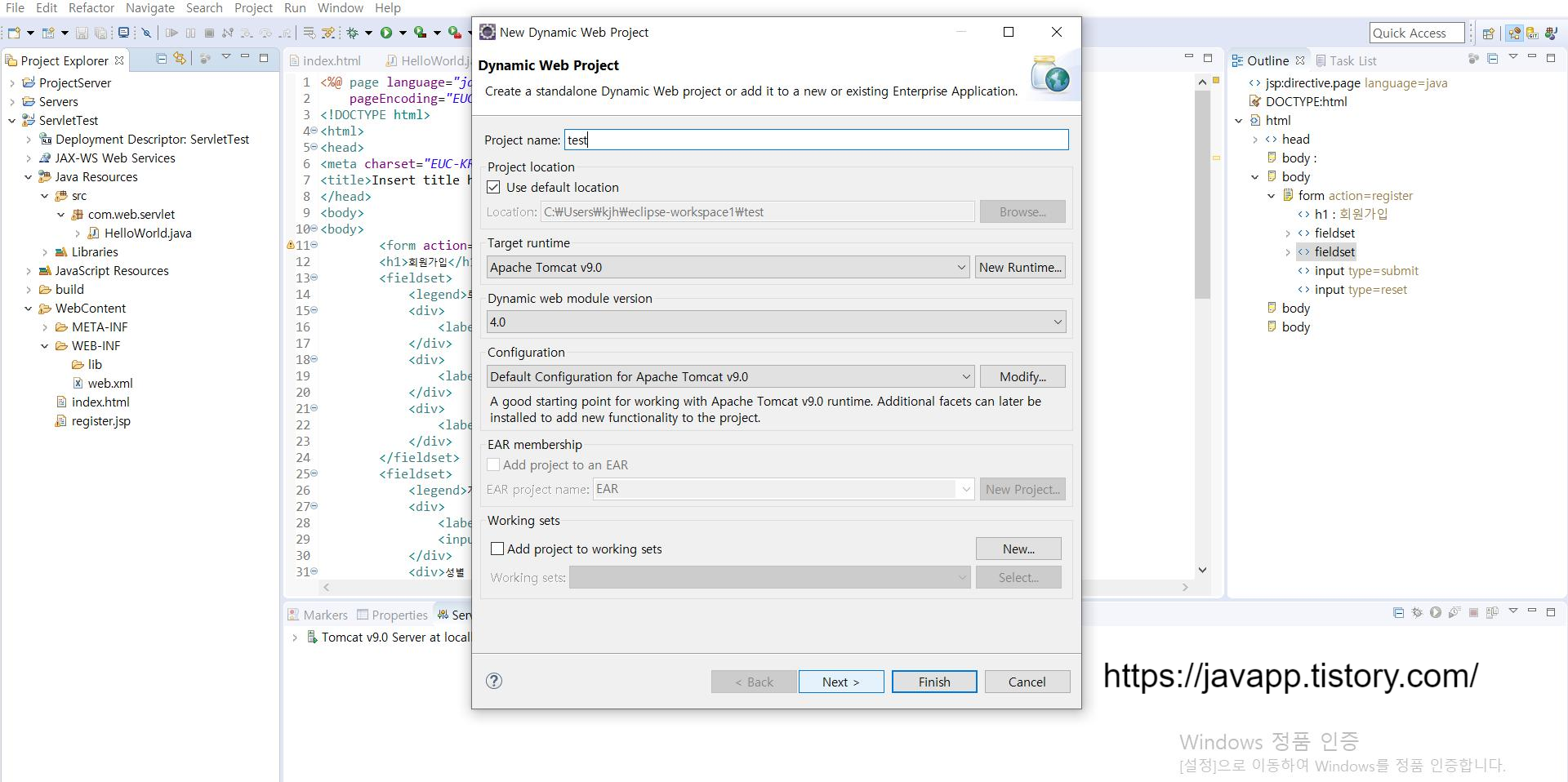Open the Markers tab in bottom panel
This screenshot has width=1568, height=782.
318,615
